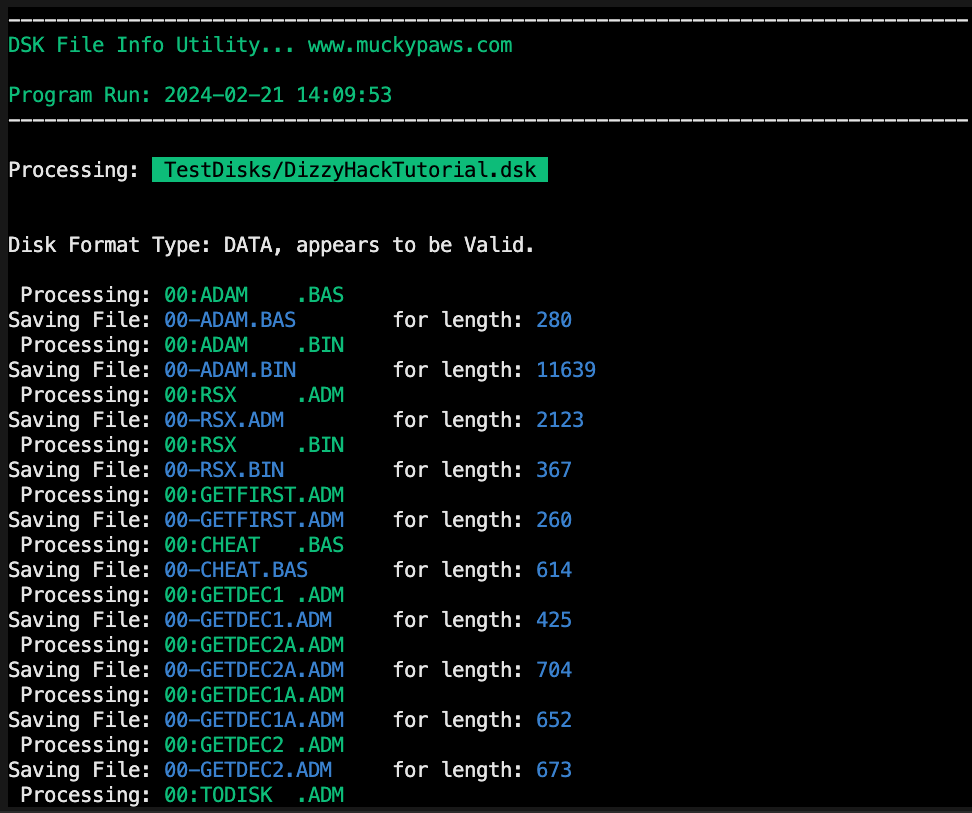Click length value 2123
The height and width of the screenshot is (813, 972).
[560, 420]
